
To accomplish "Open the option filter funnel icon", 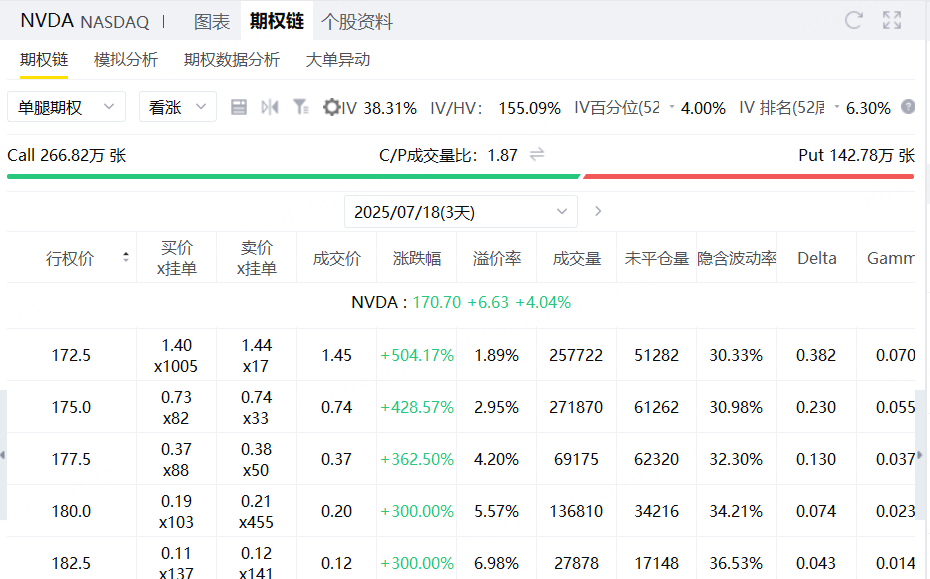I will tap(301, 107).
